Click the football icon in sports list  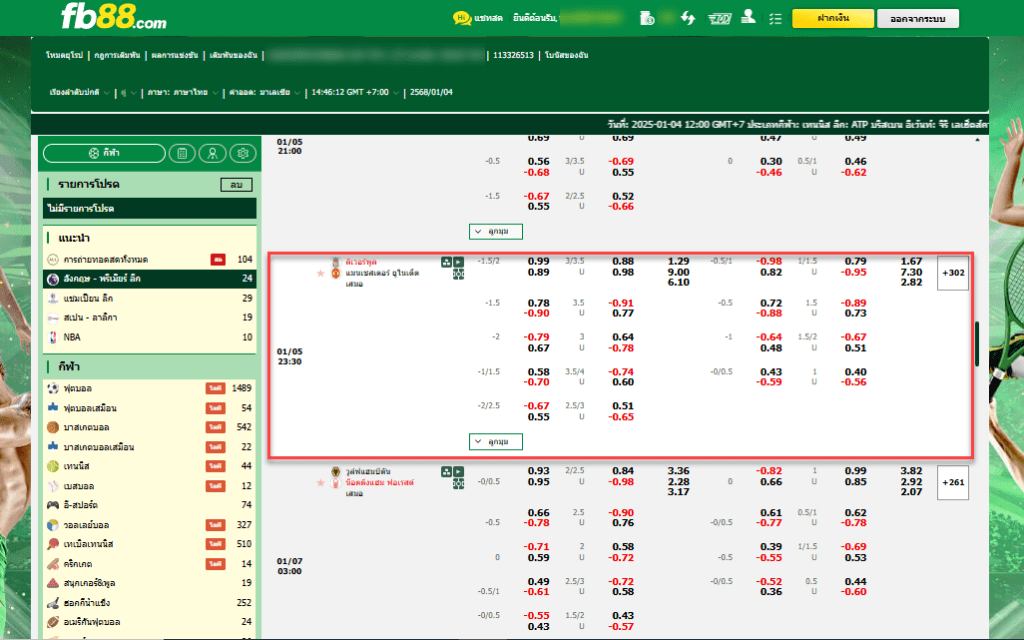click(53, 388)
